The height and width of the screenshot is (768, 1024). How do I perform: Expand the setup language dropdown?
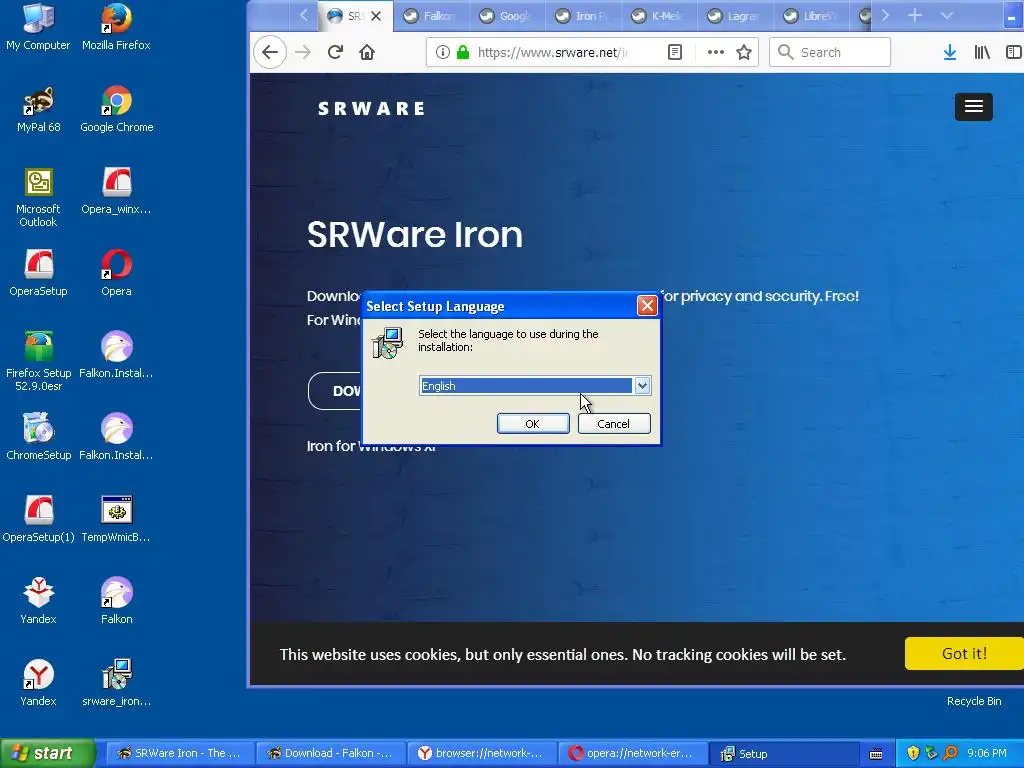tap(642, 385)
